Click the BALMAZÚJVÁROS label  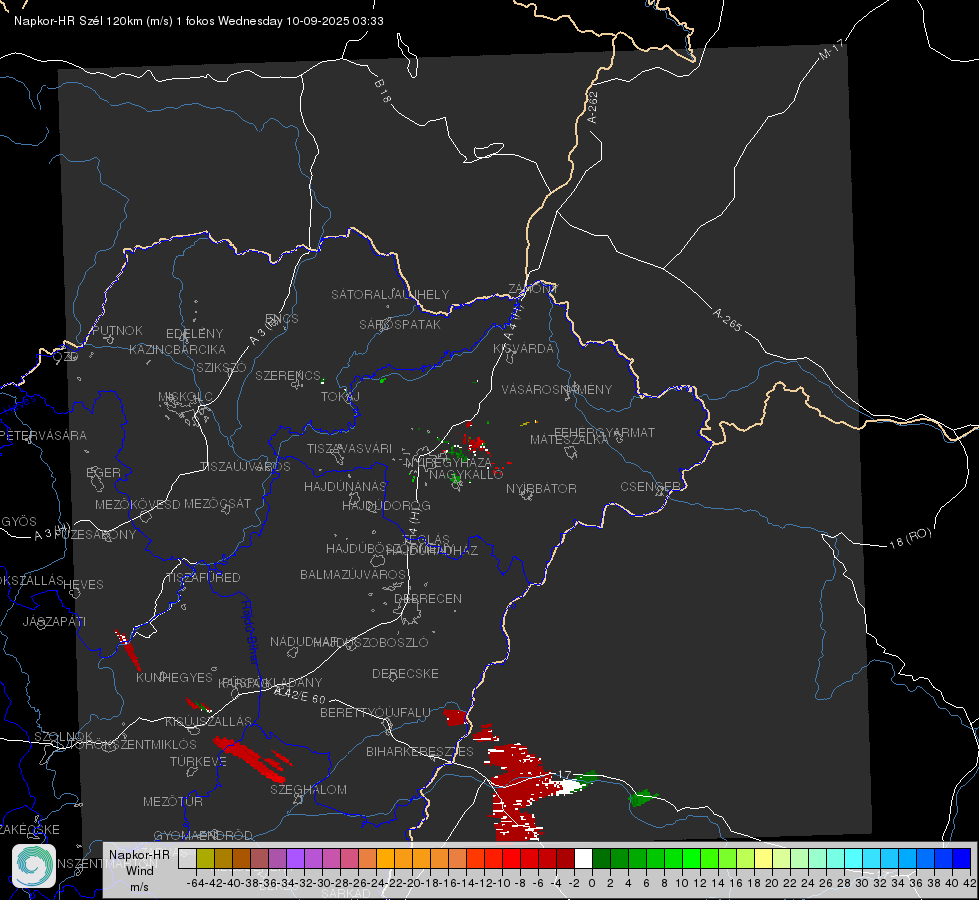click(353, 574)
